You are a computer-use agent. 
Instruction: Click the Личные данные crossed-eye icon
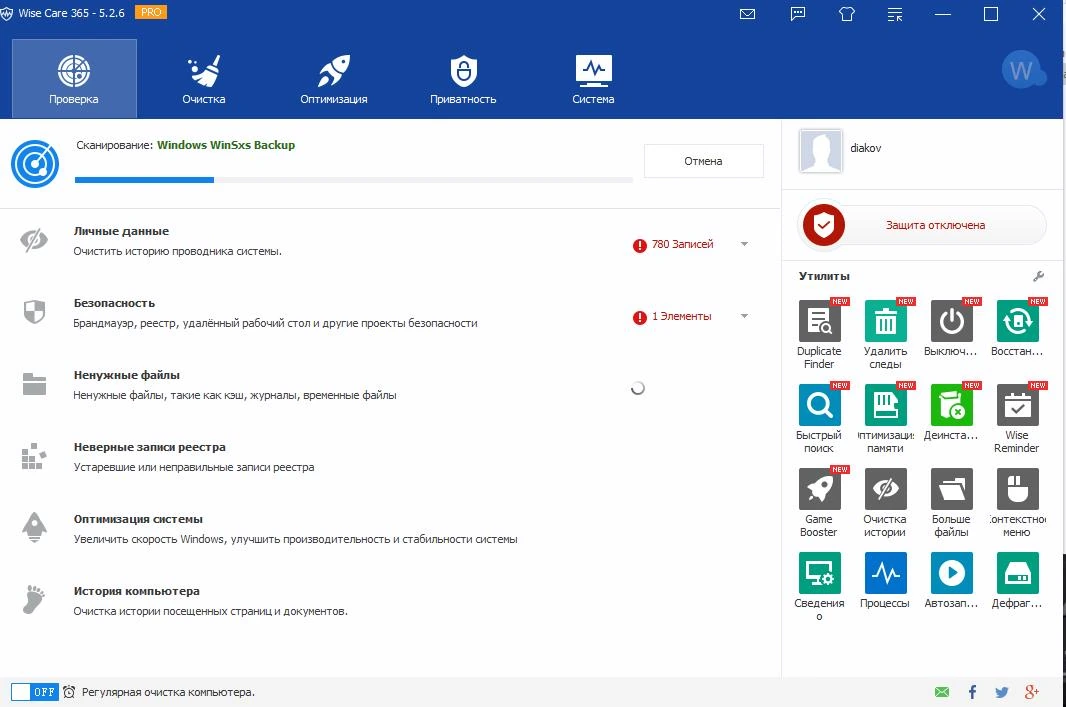[34, 240]
